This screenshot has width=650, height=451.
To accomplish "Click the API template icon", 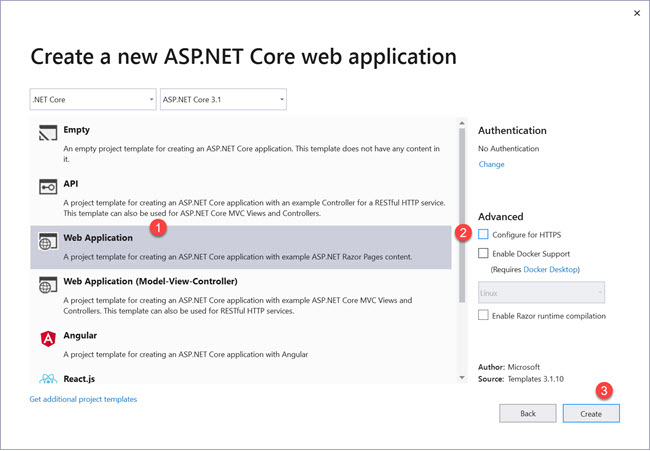I will 47,188.
